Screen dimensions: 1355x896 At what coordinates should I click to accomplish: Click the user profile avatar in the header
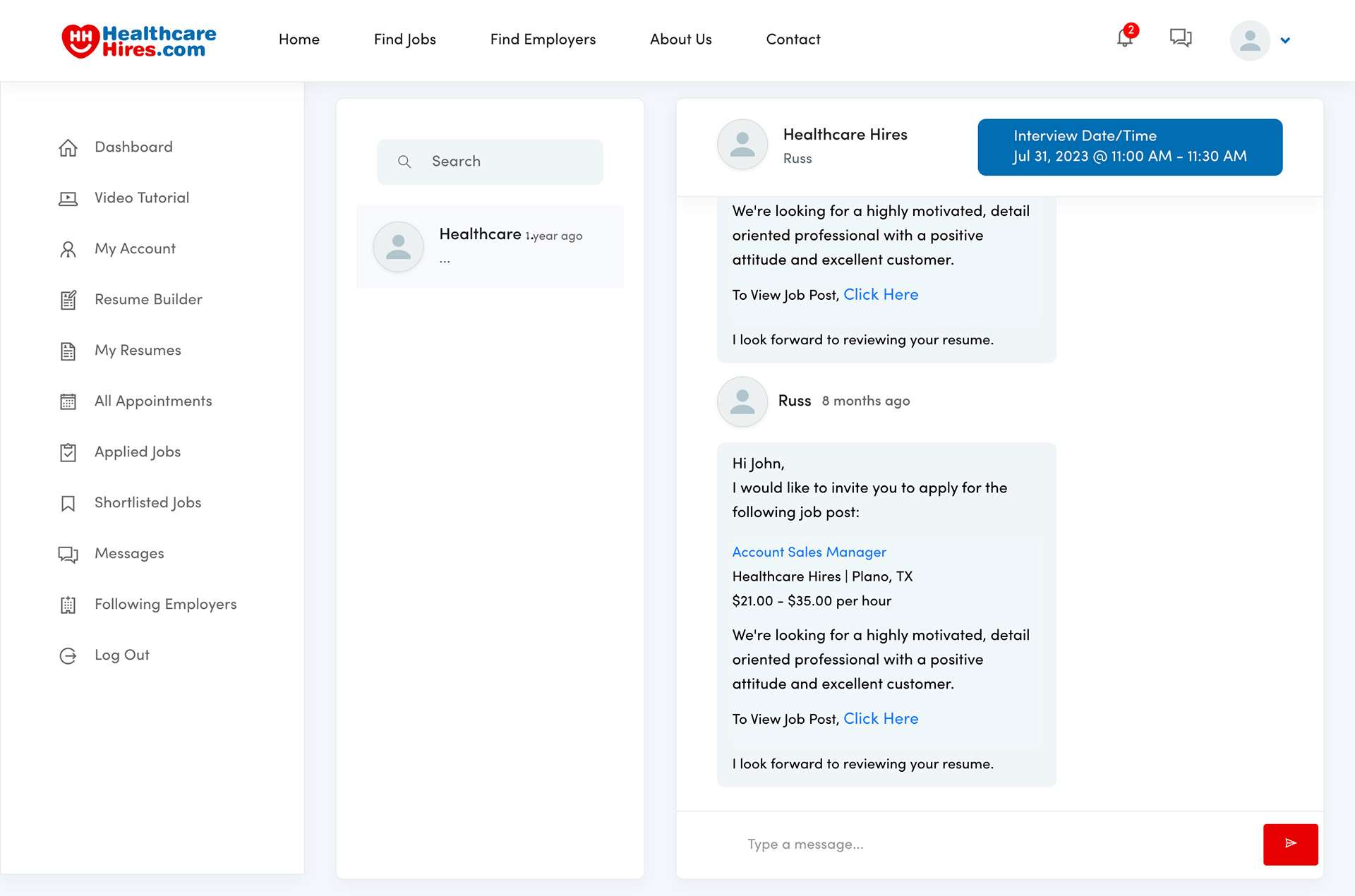1250,40
